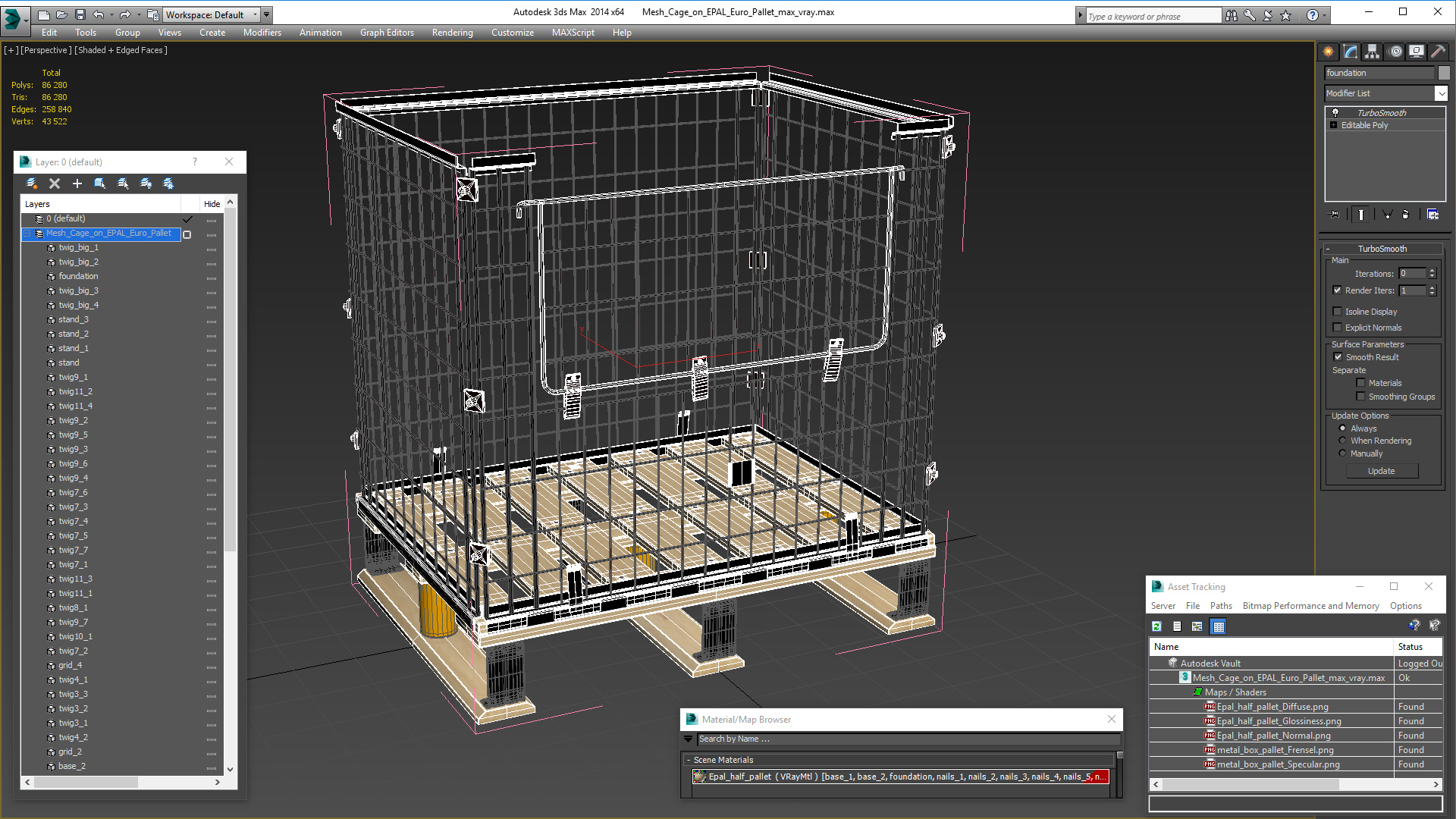
Task: Enable Isoline Display checkbox
Action: [x=1338, y=312]
